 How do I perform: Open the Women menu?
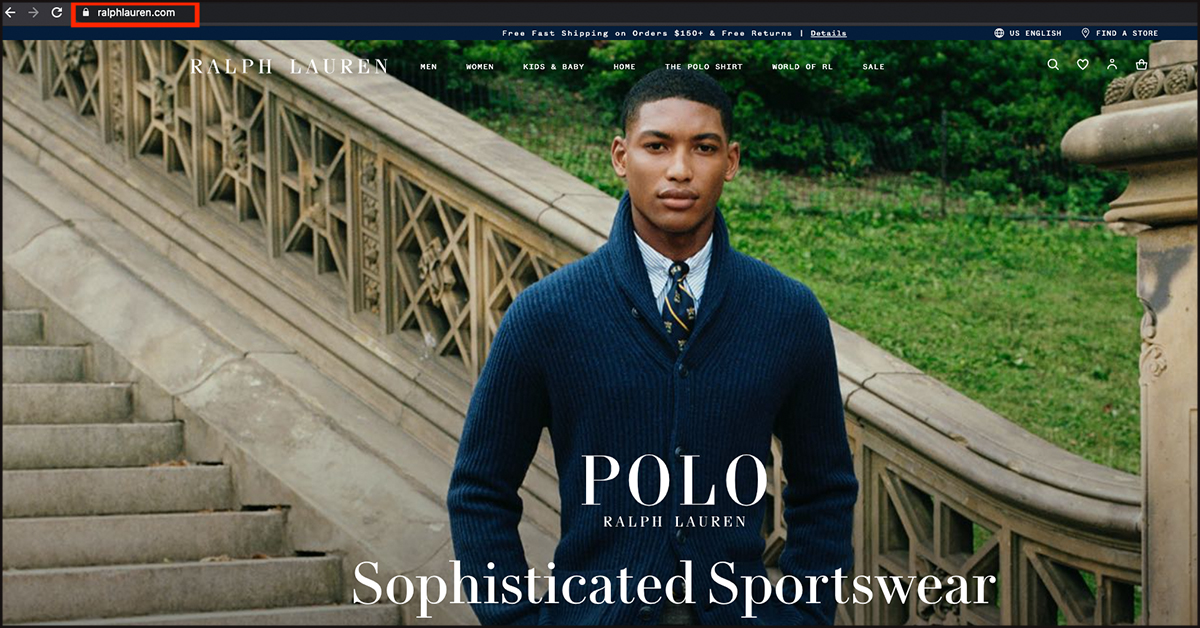coord(480,67)
